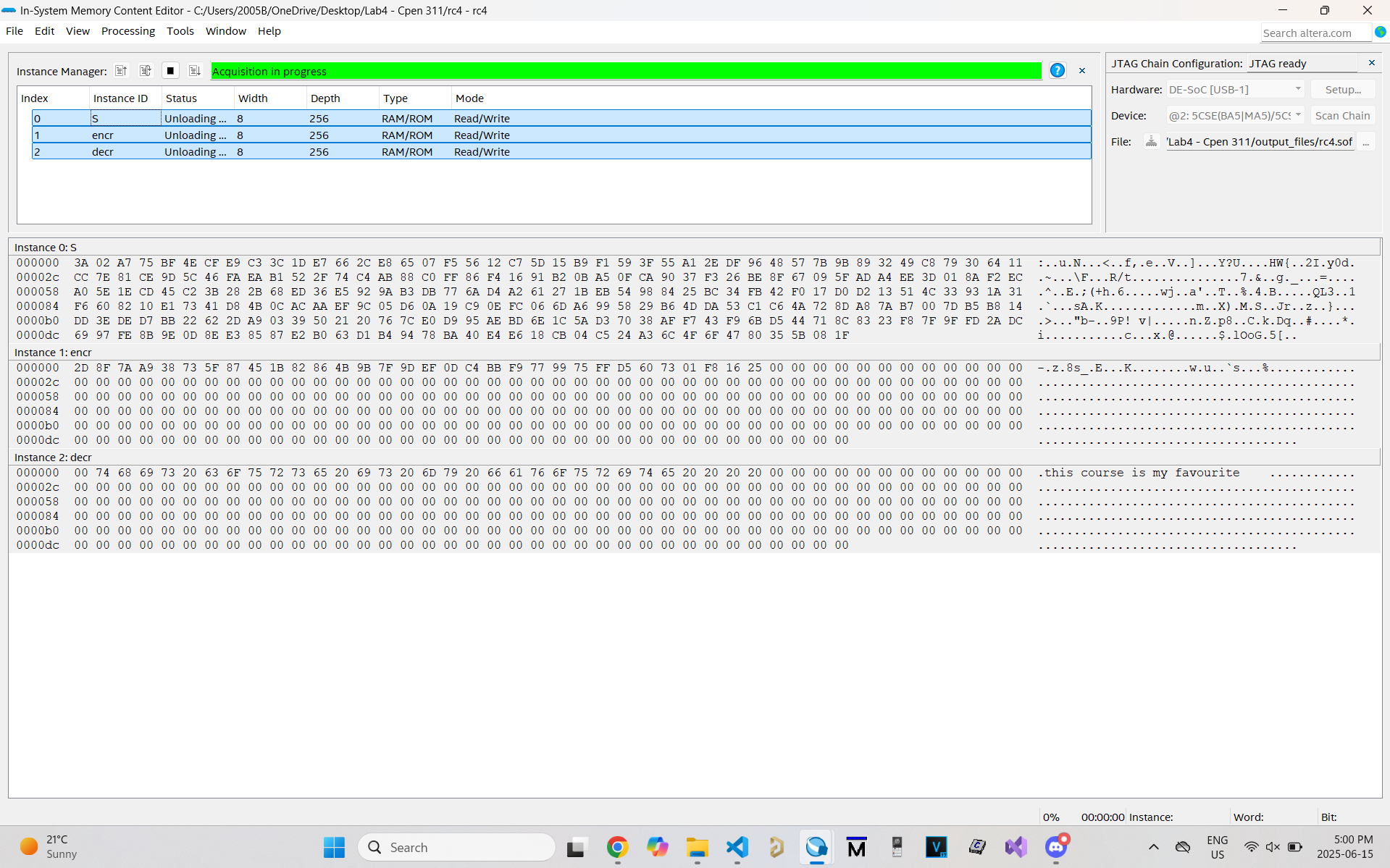The width and height of the screenshot is (1390, 868).
Task: Click the program device icon beside File
Action: [1150, 141]
